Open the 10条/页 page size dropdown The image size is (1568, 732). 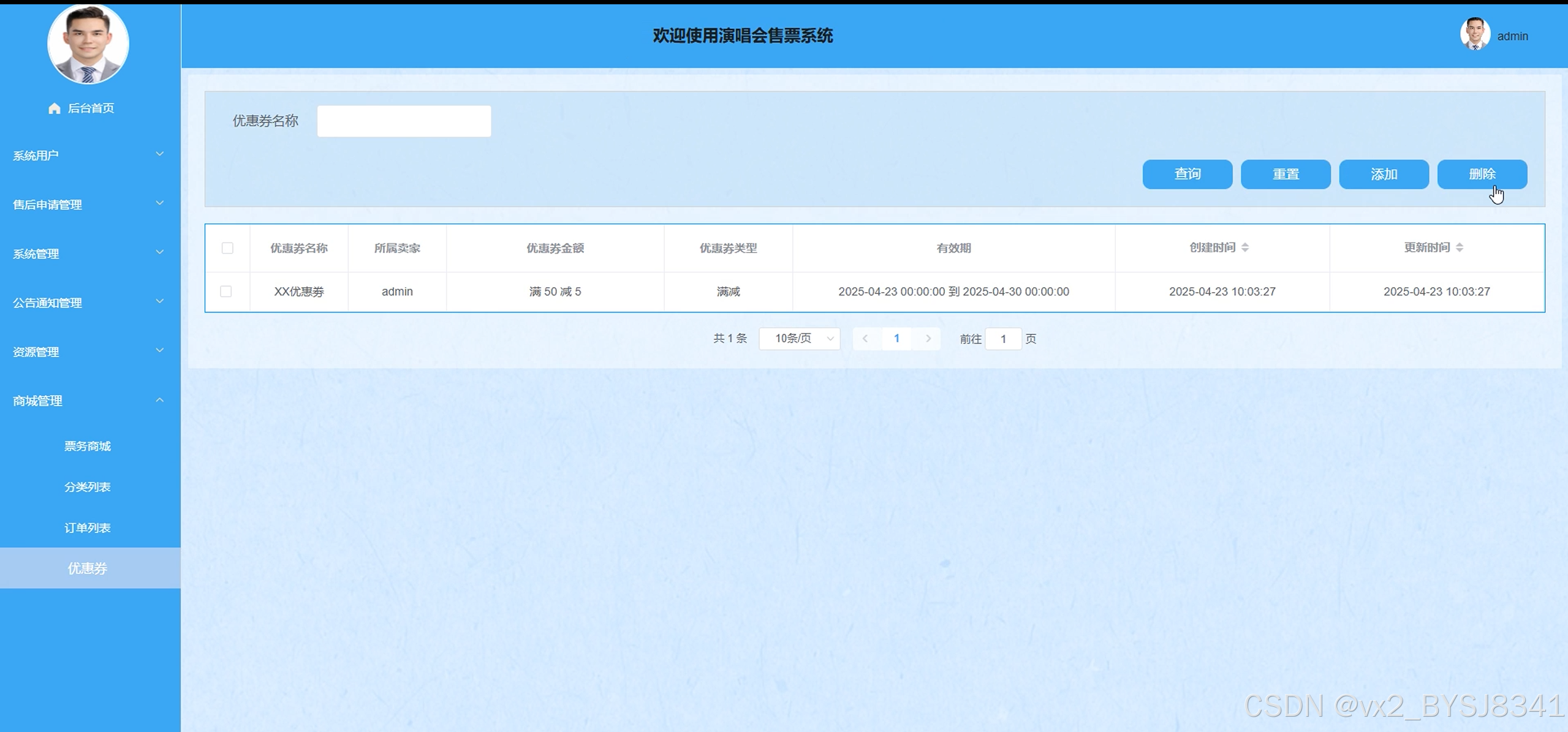tap(799, 339)
